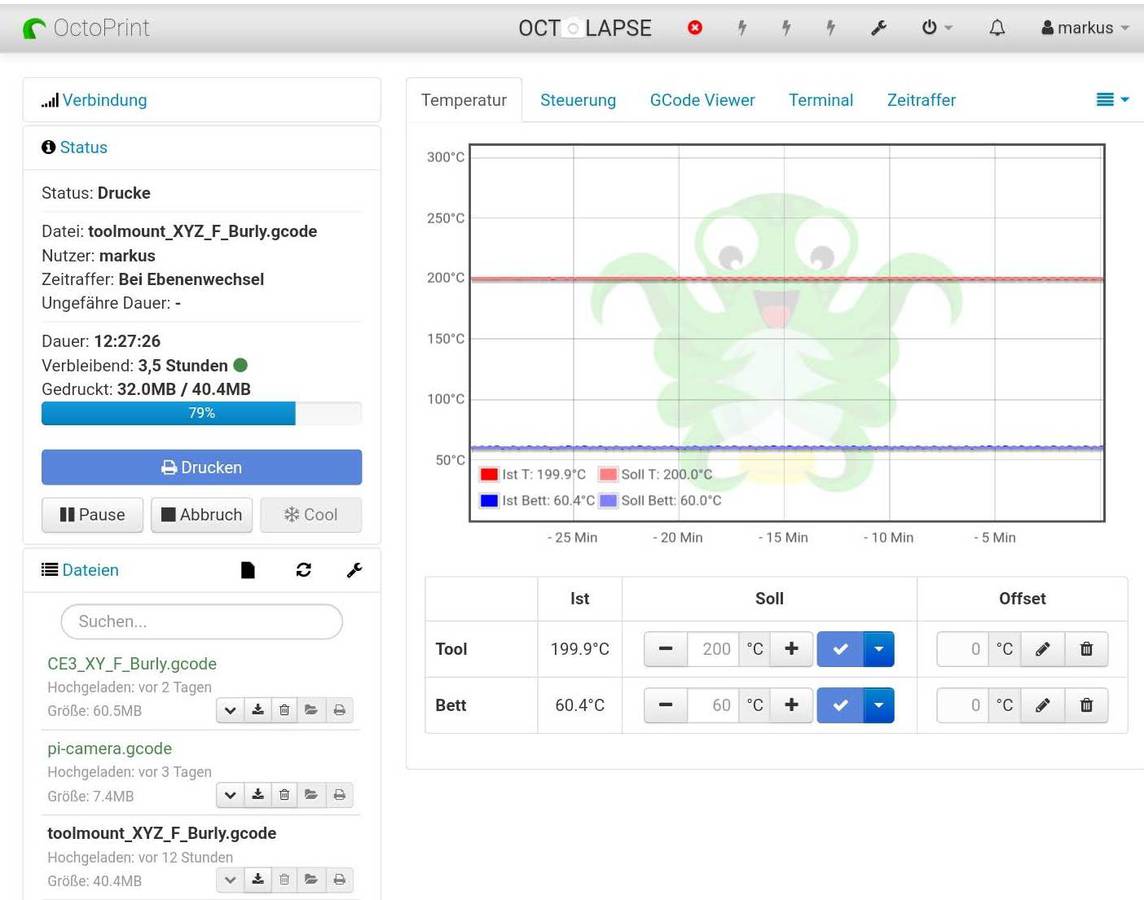Viewport: 1144px width, 900px height.
Task: Click the red Octolapse error icon
Action: click(x=695, y=28)
